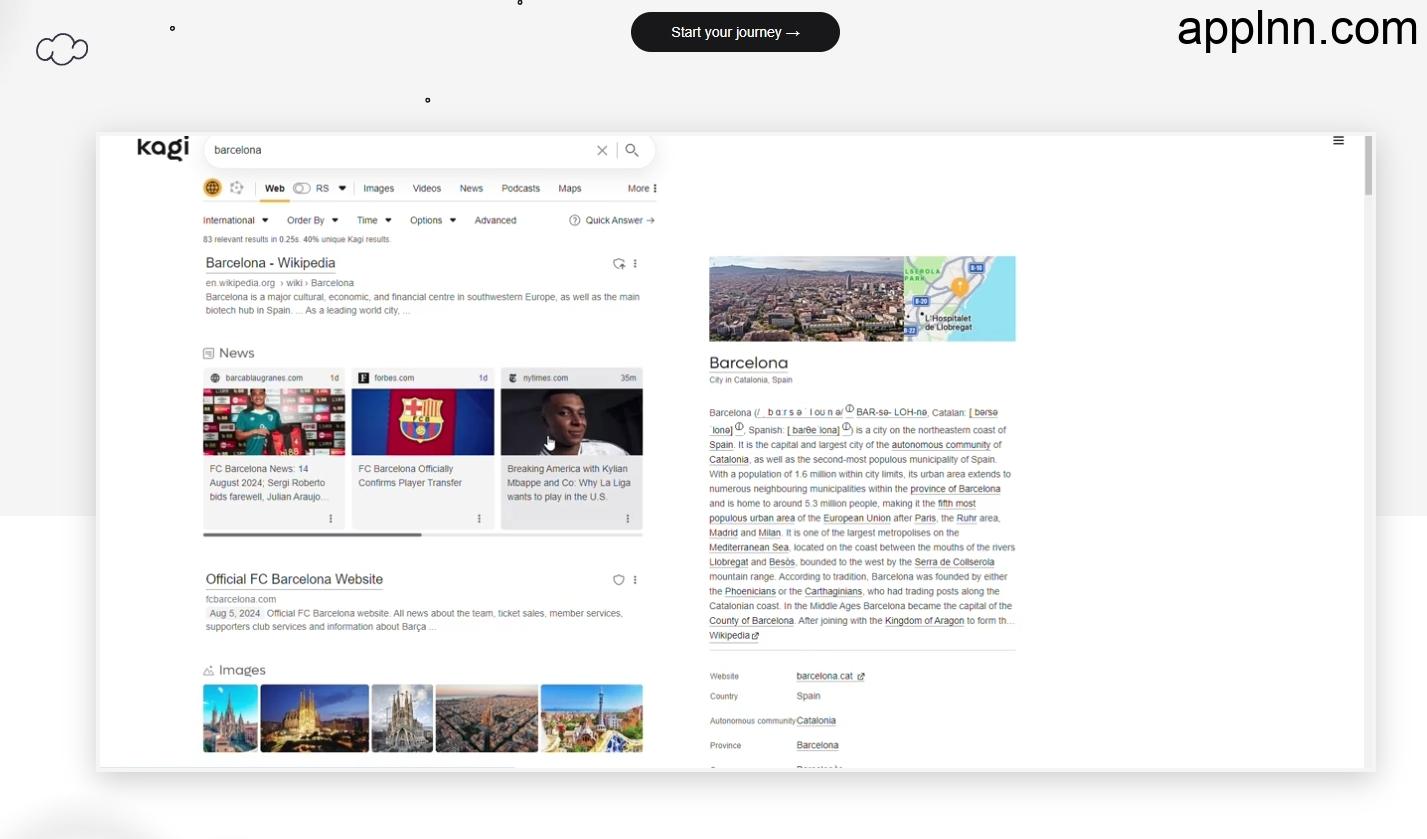
Task: Toggle the RS switch
Action: point(301,188)
